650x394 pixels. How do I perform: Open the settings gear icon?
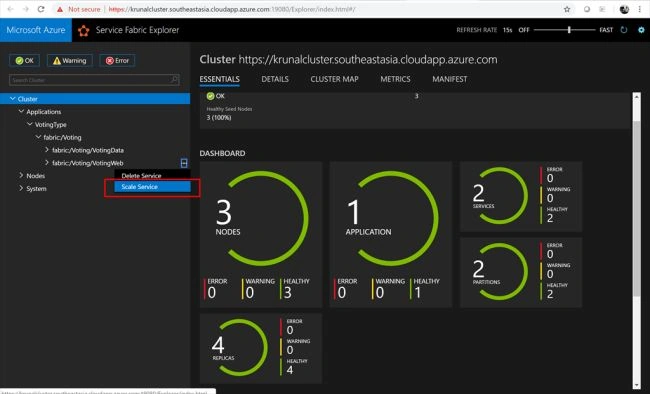pos(641,30)
